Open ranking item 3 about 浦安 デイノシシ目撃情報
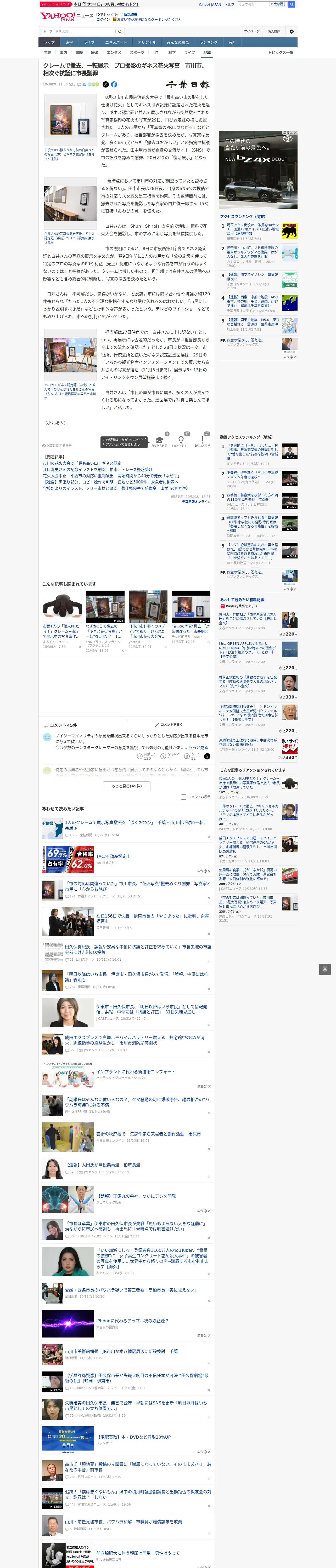The height and width of the screenshot is (1568, 336). click(x=258, y=281)
